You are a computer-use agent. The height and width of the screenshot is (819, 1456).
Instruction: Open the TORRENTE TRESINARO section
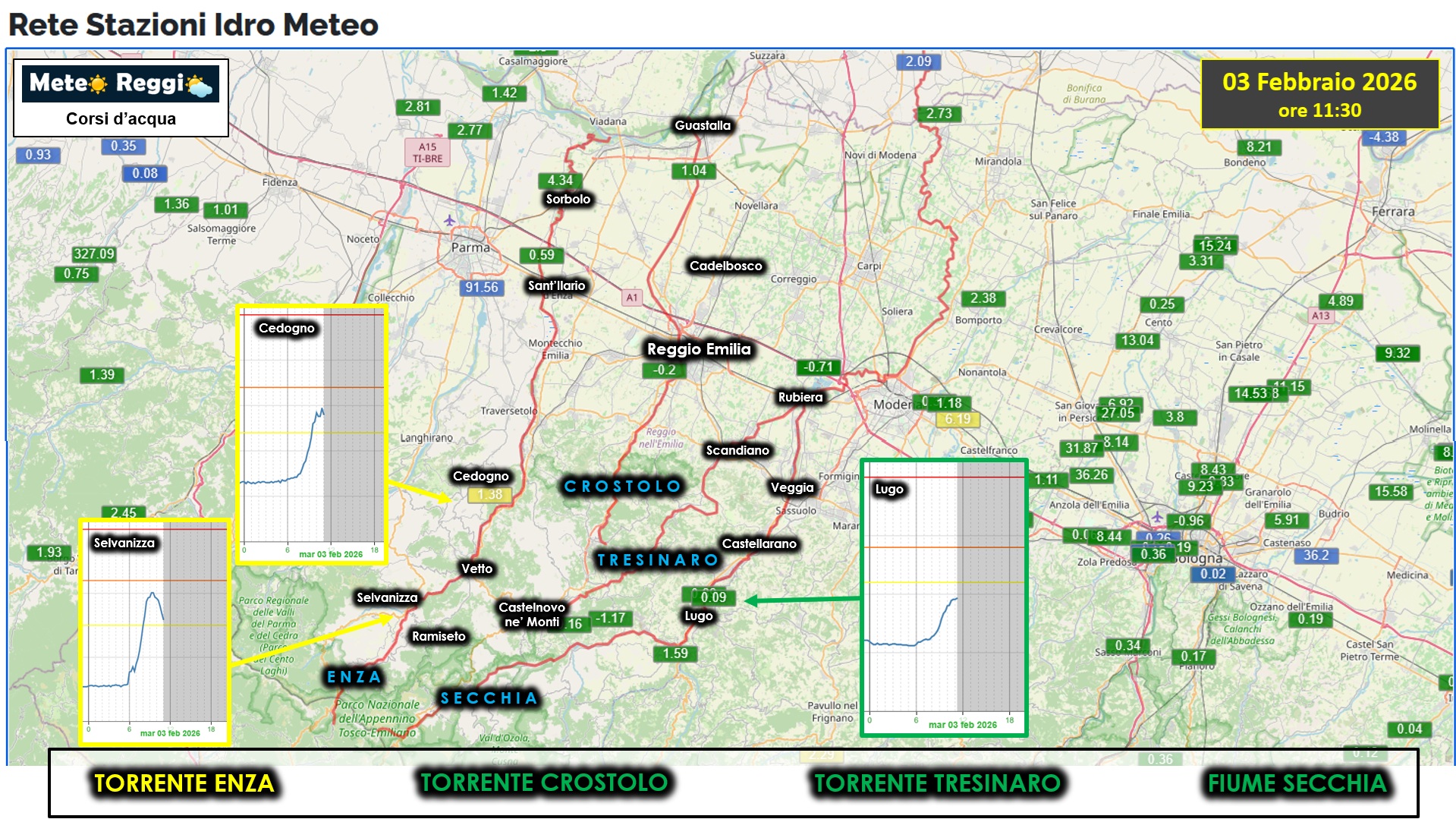point(937,783)
